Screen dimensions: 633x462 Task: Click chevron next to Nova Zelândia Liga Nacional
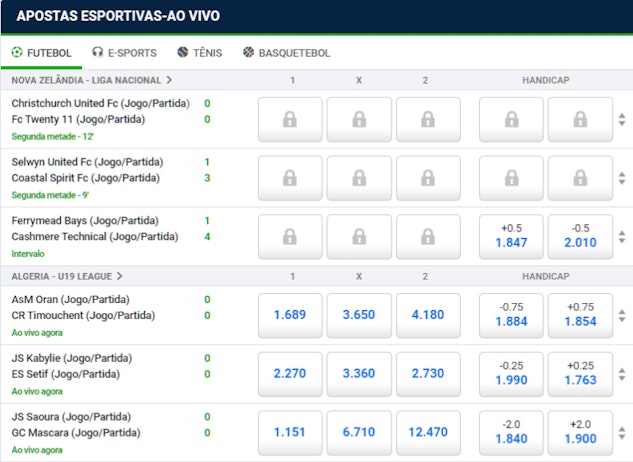coord(169,80)
